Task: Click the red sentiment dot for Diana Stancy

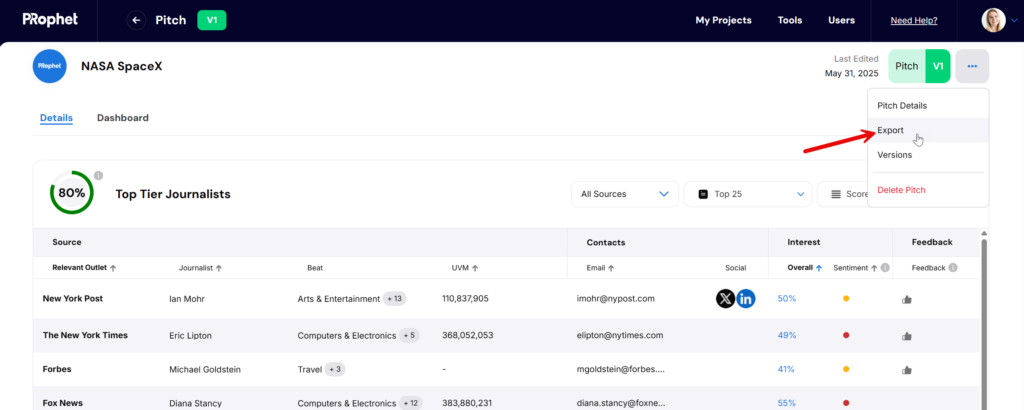Action: pyautogui.click(x=846, y=403)
